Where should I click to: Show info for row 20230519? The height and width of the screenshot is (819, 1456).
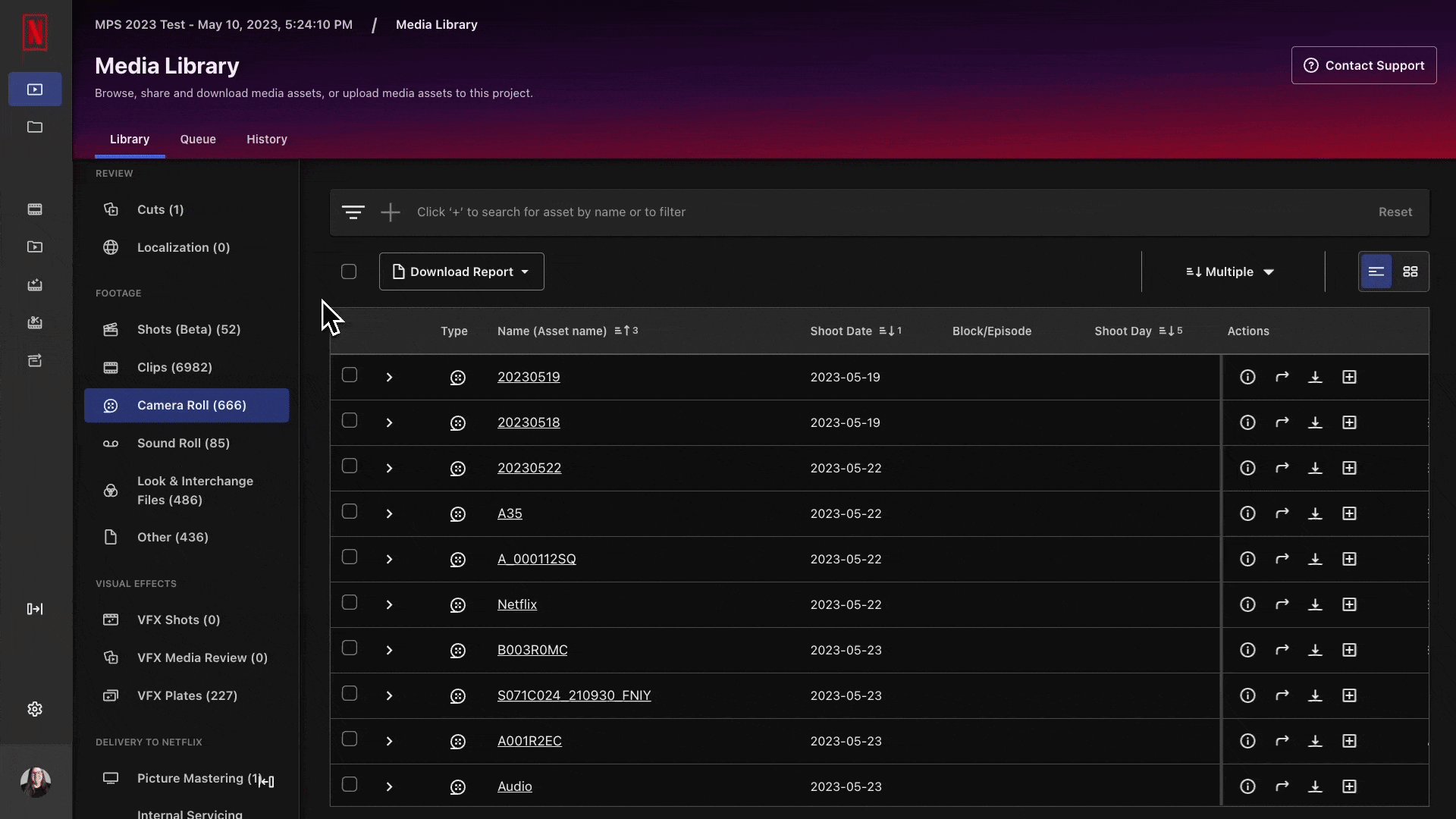[x=1247, y=377]
